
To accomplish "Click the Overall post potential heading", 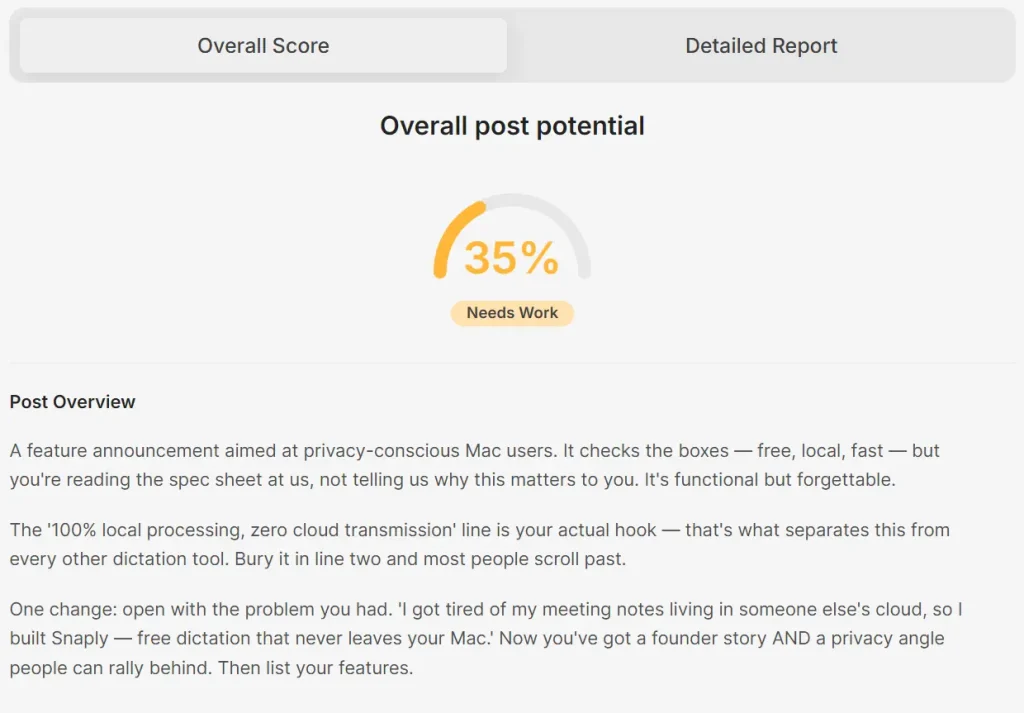I will point(512,126).
